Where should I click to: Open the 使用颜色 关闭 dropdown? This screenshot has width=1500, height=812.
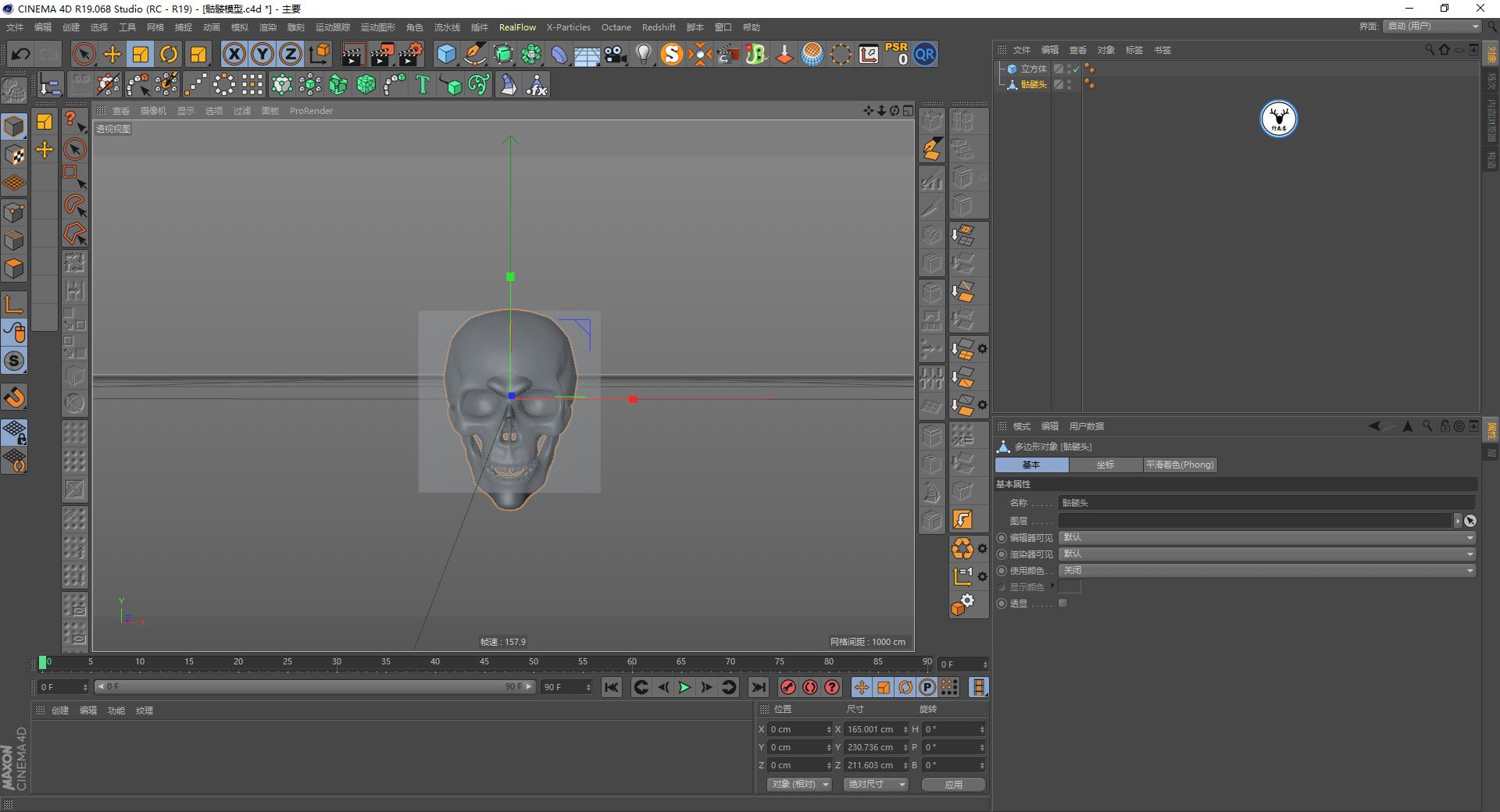coord(1266,570)
